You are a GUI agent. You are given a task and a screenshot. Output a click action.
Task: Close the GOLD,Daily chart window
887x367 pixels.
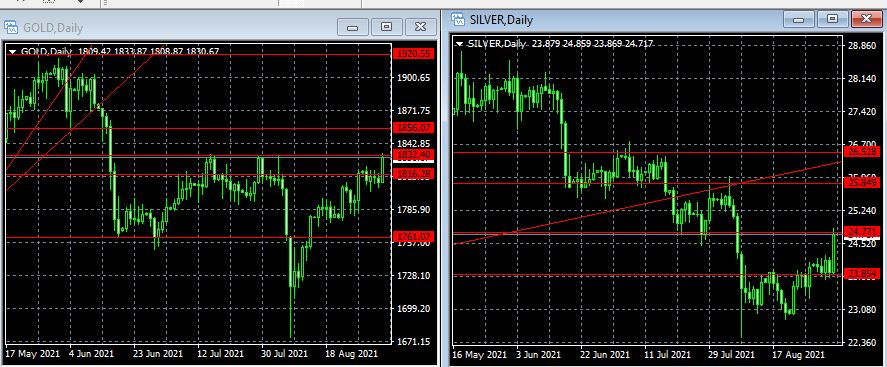[x=420, y=27]
